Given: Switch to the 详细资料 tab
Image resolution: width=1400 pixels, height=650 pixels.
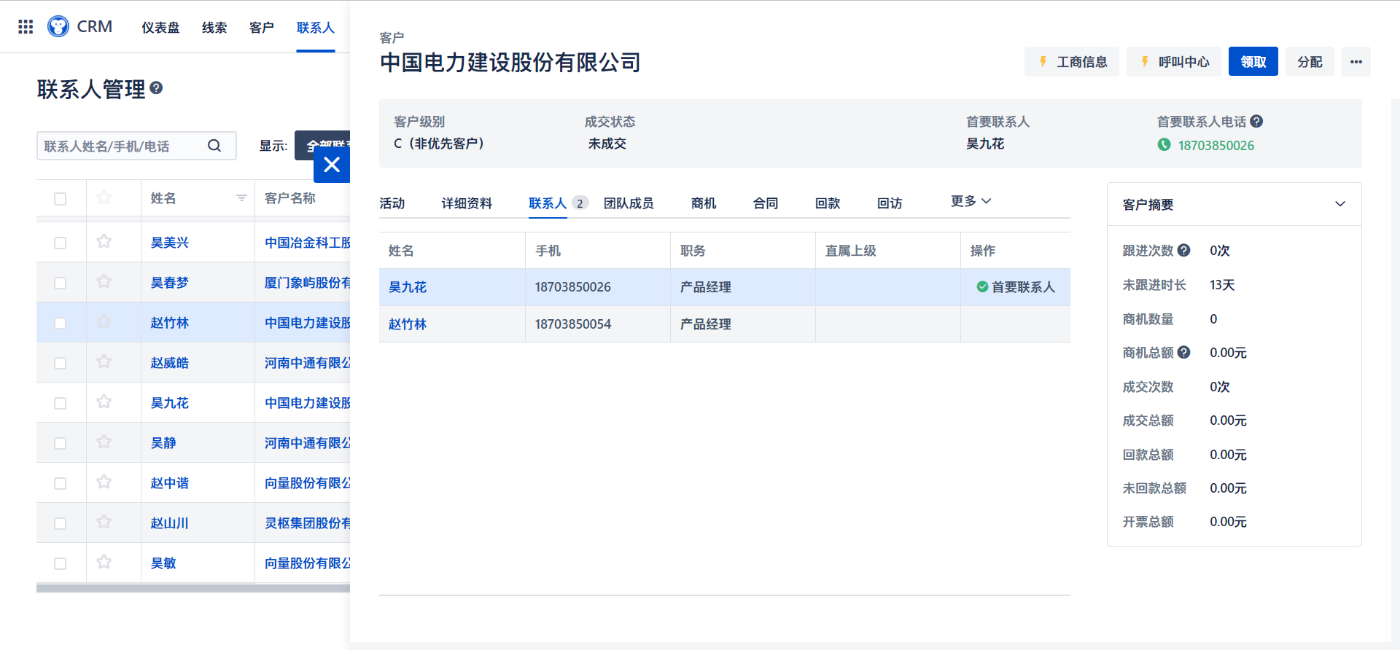Looking at the screenshot, I should (467, 203).
